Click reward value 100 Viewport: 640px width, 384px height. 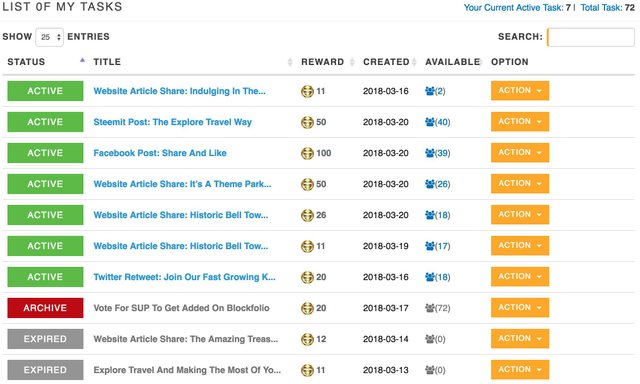(324, 153)
